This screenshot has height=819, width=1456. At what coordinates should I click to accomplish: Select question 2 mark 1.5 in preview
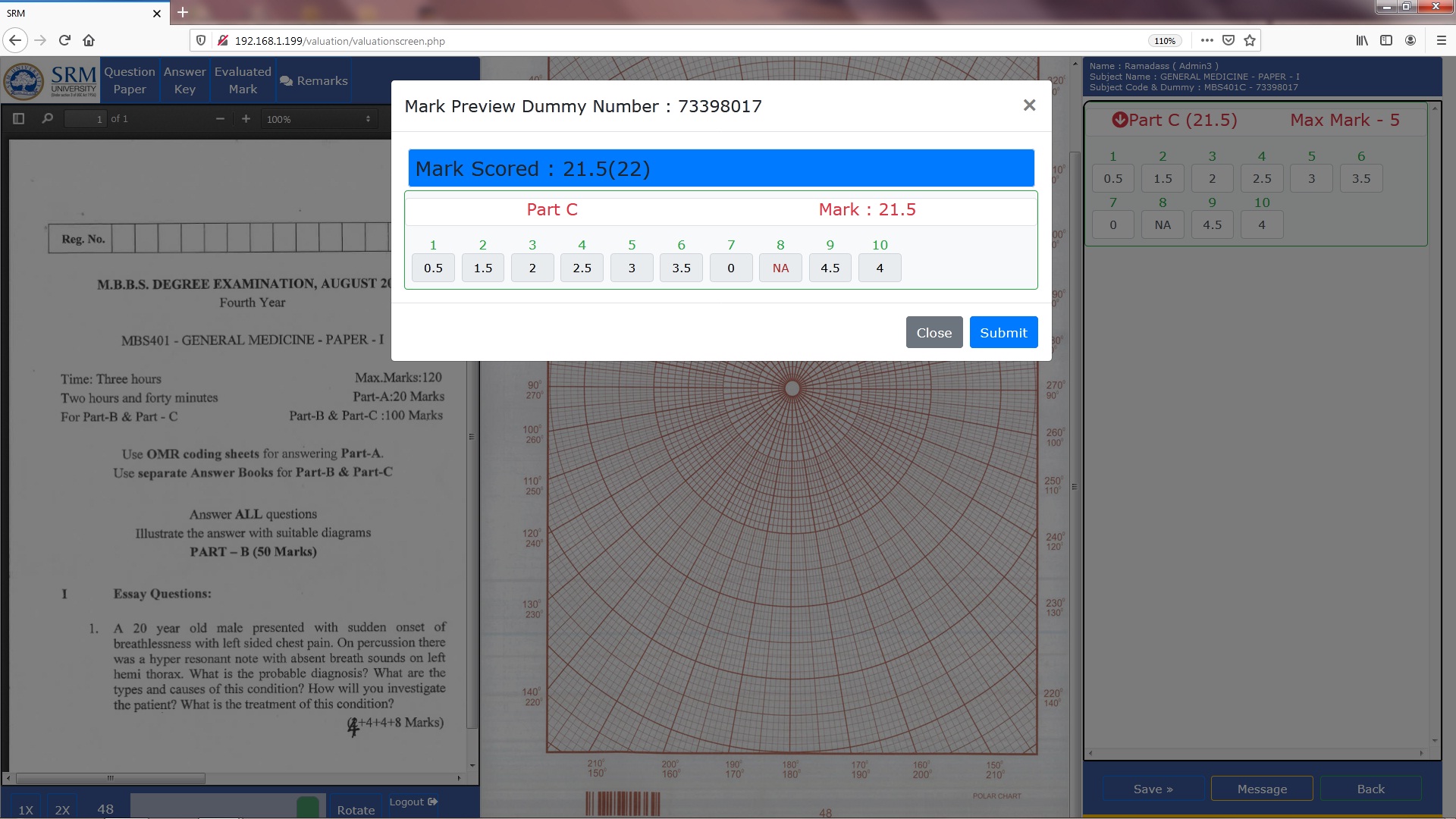point(483,268)
